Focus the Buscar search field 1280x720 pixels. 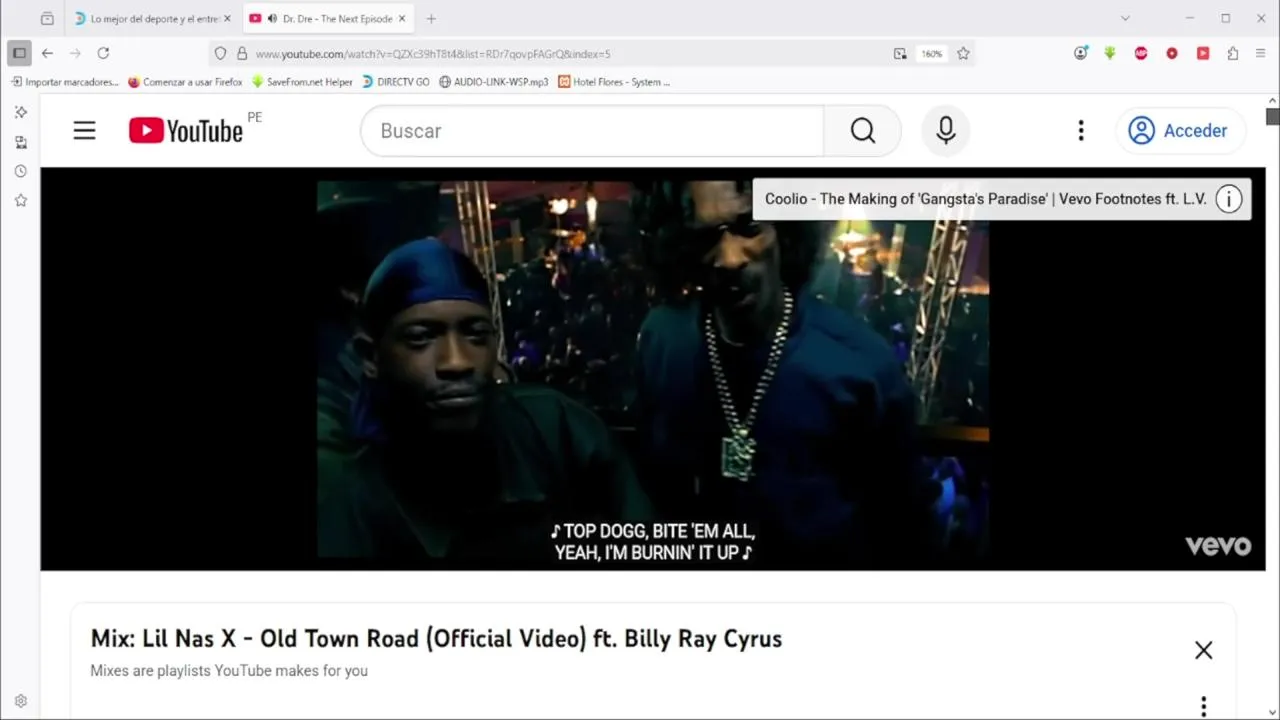pos(592,131)
